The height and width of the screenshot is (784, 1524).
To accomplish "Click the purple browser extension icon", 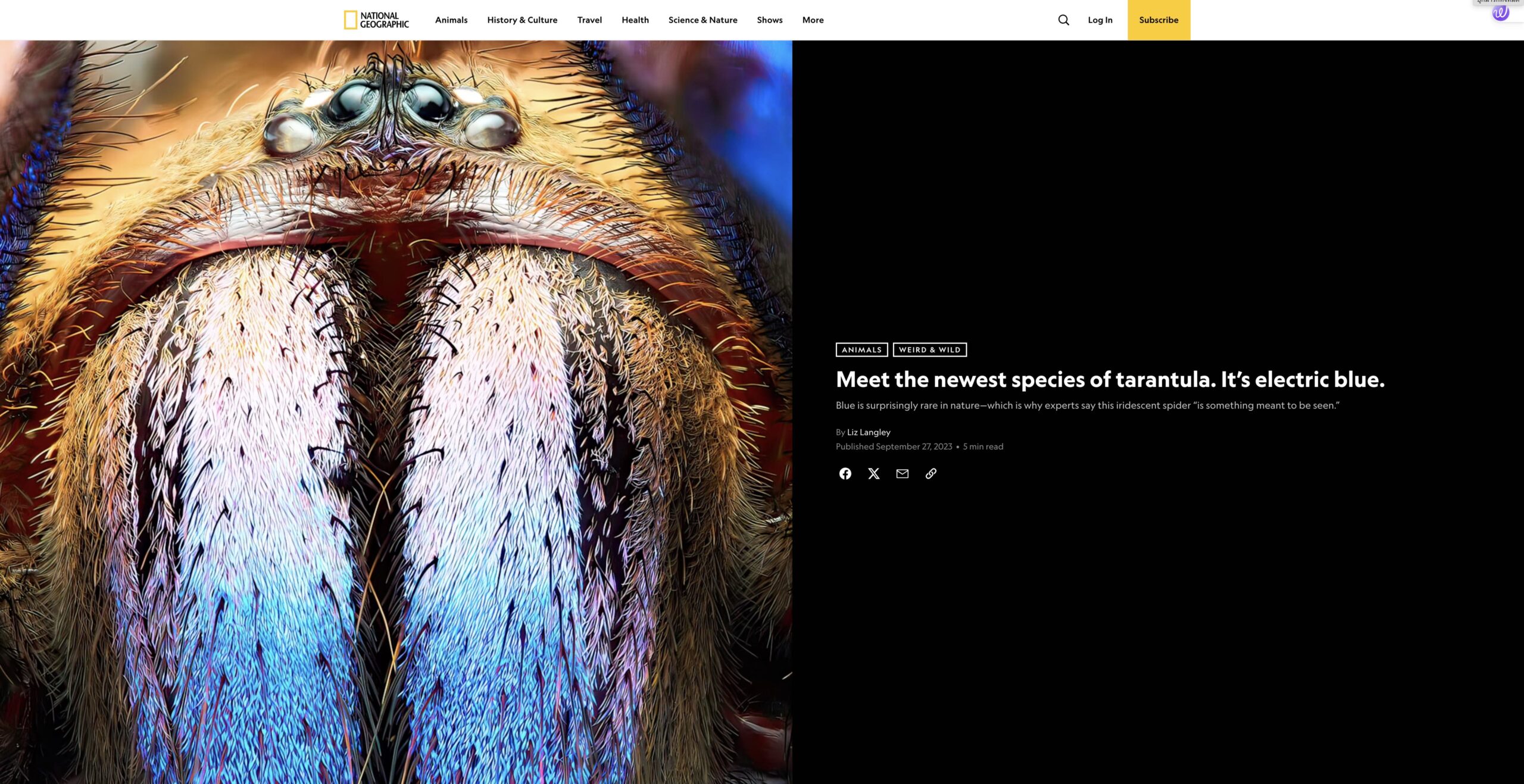I will (1500, 13).
